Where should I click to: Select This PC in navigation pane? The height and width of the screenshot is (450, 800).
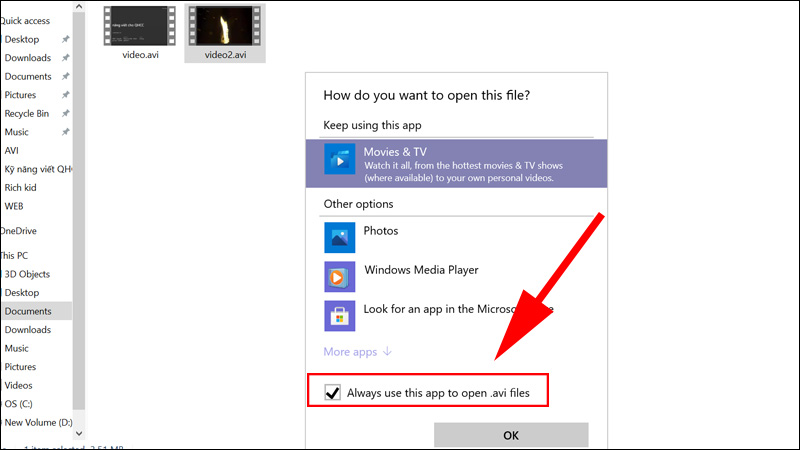point(14,255)
